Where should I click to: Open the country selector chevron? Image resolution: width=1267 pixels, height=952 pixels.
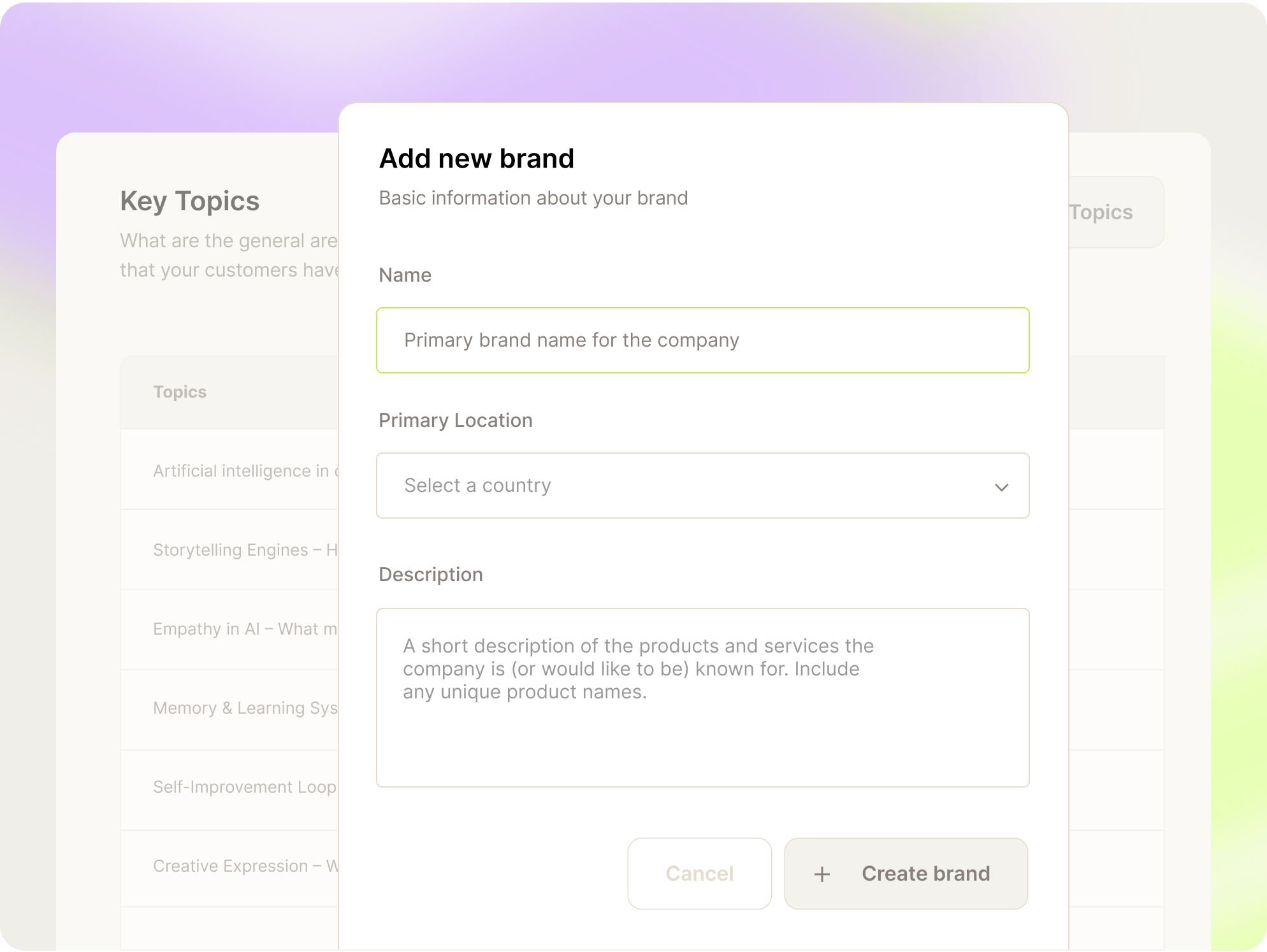point(1001,486)
